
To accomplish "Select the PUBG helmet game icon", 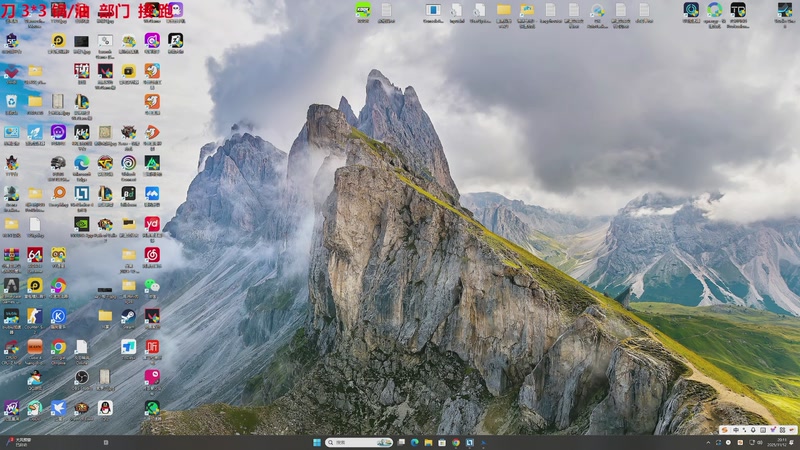I will point(58,163).
